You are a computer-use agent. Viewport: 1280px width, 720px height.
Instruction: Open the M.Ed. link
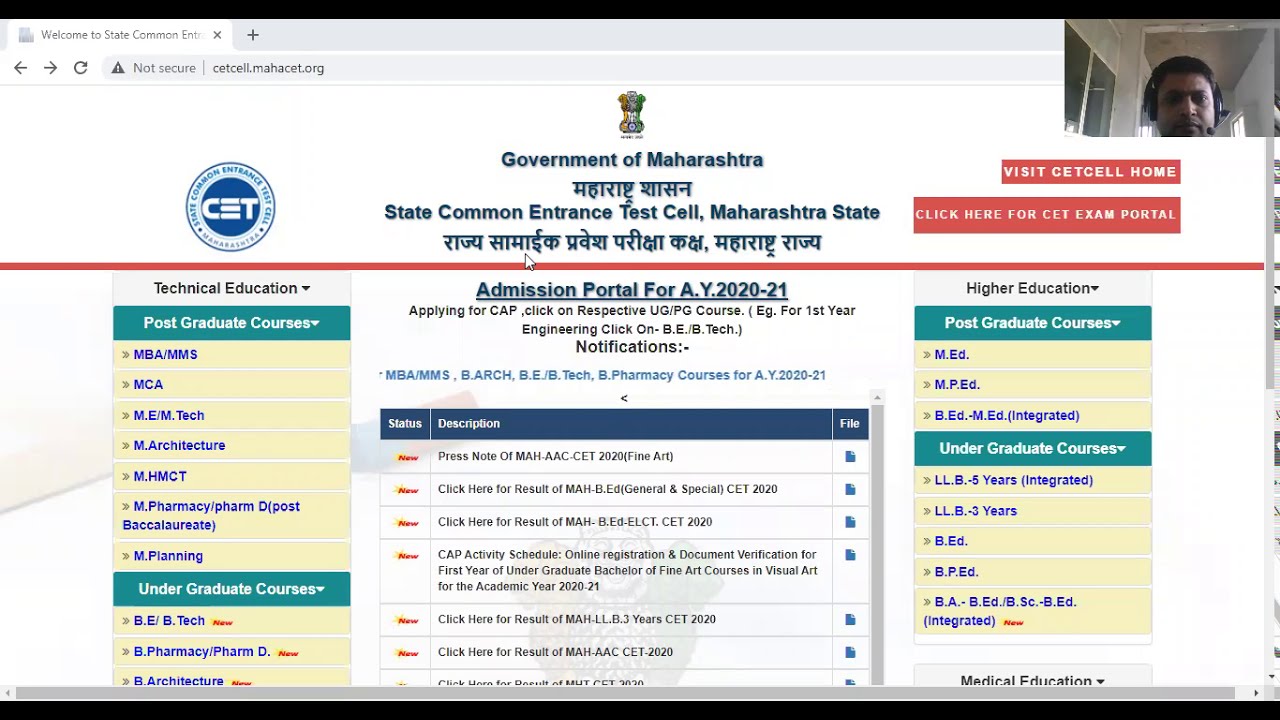click(952, 355)
